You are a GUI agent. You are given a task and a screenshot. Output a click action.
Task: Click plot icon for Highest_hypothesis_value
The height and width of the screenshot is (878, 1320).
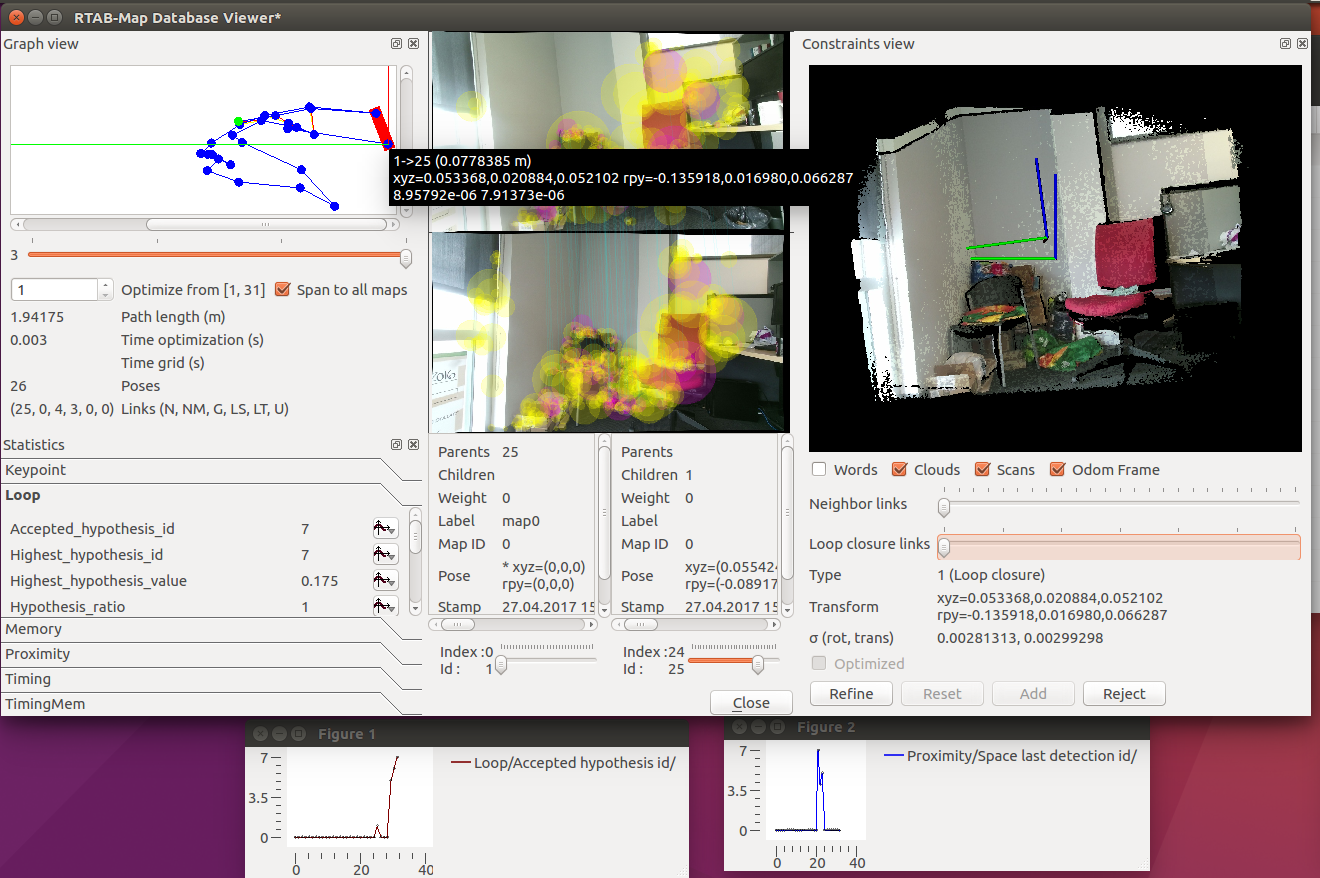[384, 581]
